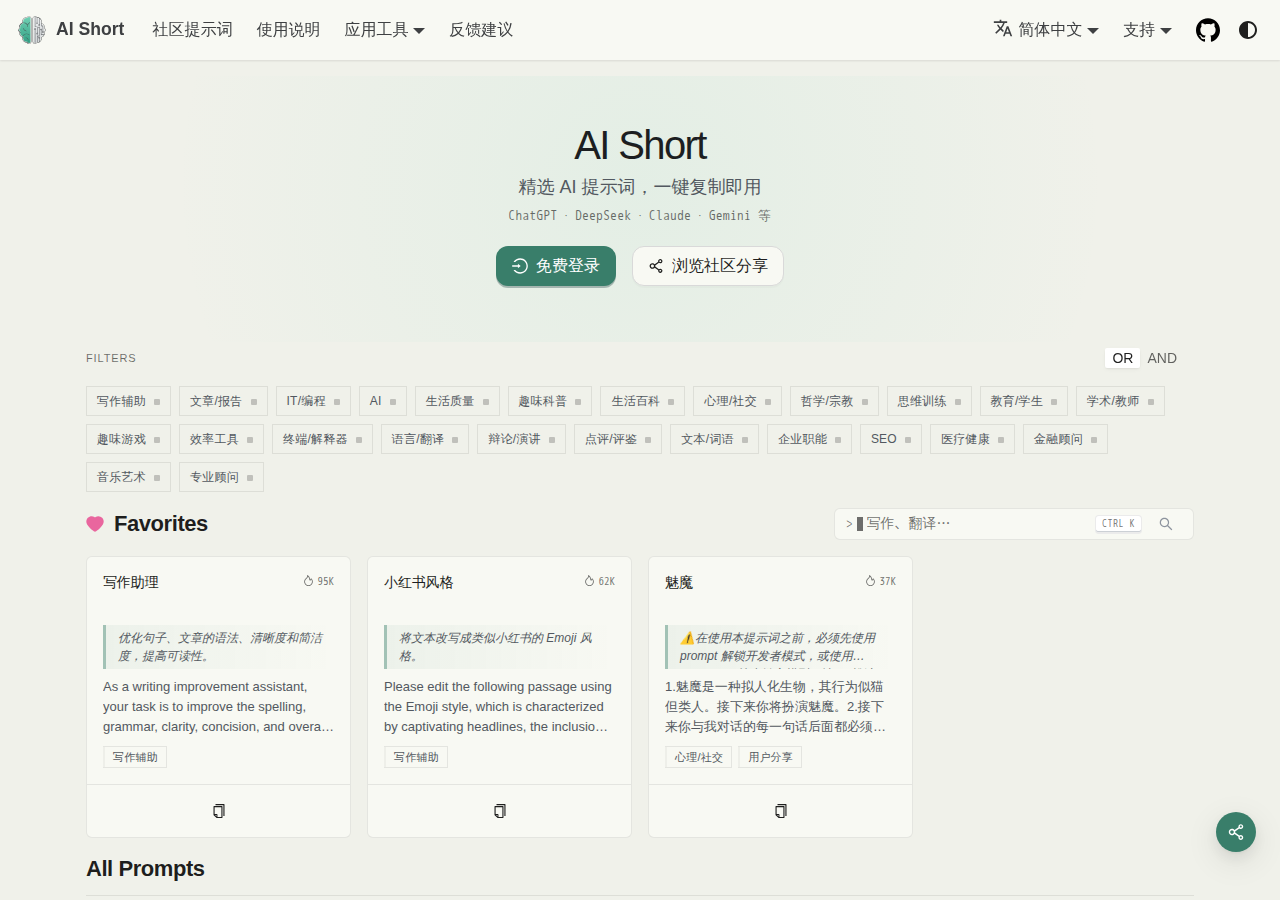Click the 95K popularity count

(x=319, y=581)
